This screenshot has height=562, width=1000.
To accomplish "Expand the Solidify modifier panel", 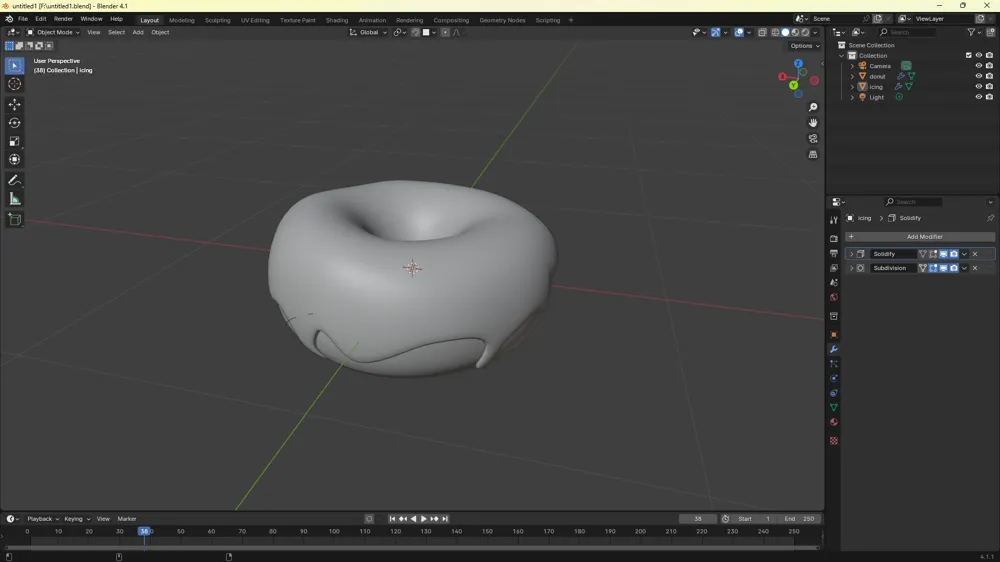I will pyautogui.click(x=851, y=254).
